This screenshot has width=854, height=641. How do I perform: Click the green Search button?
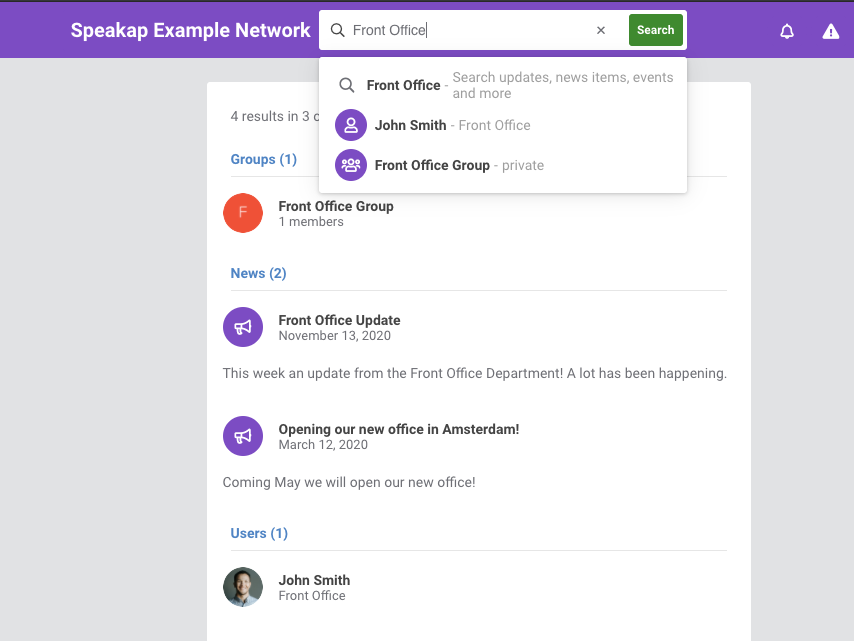click(656, 30)
